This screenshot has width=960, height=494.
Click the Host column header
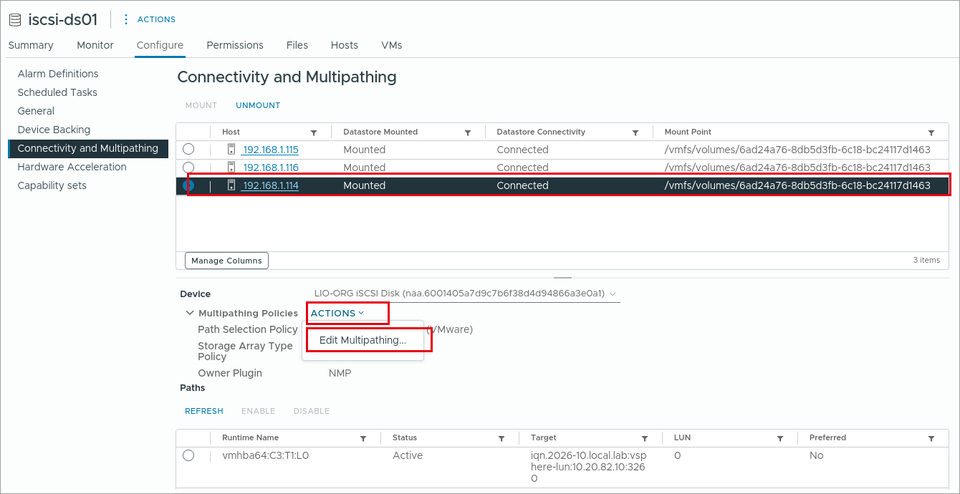231,132
